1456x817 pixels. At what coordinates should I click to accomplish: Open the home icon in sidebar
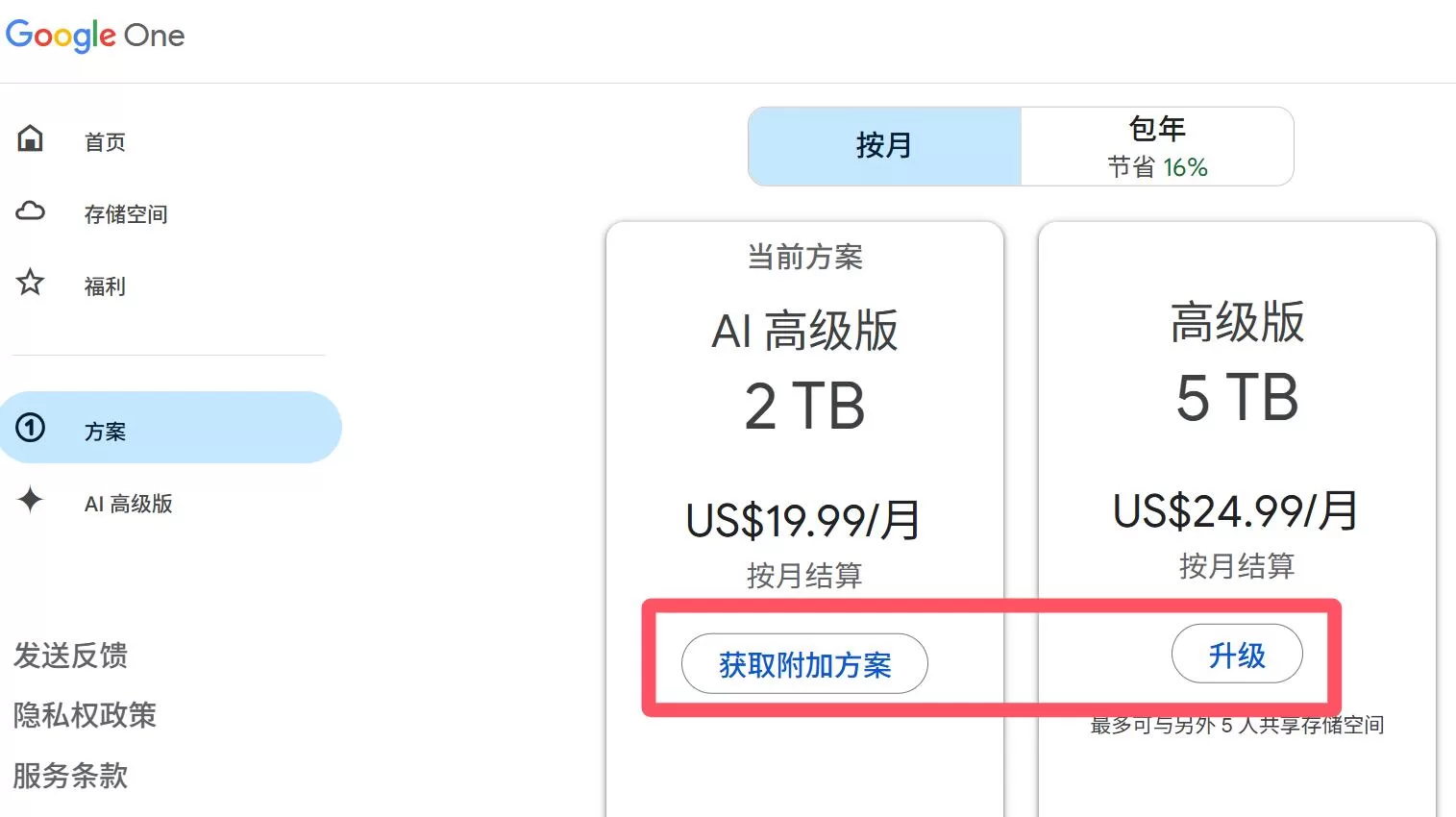pos(31,138)
